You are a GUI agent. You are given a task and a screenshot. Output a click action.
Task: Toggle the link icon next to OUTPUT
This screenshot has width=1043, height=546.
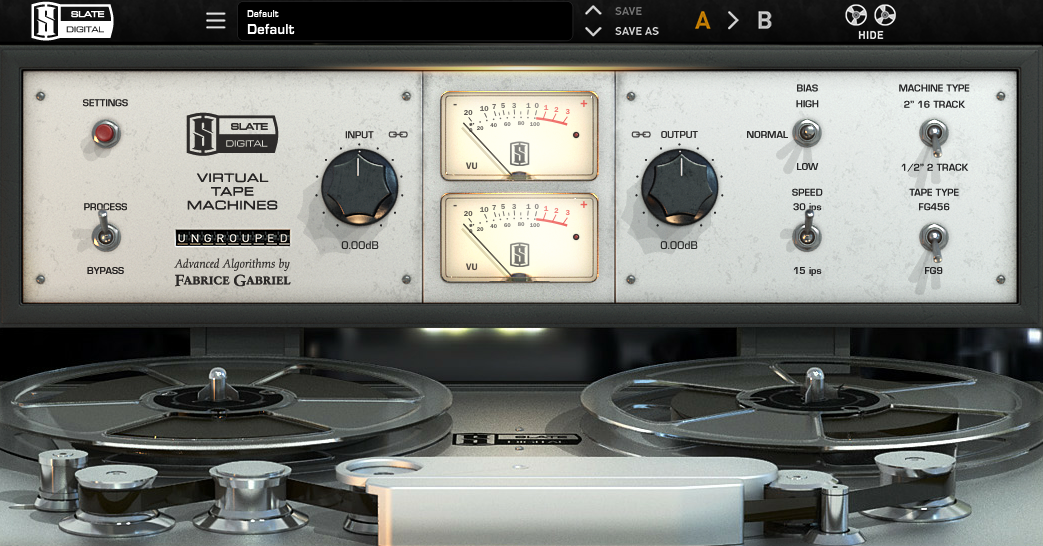coord(641,134)
